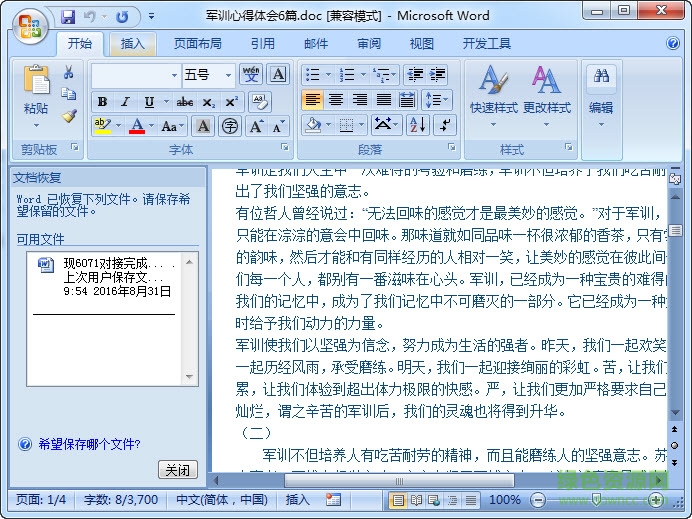Open borders dropdown arrow

click(x=361, y=125)
